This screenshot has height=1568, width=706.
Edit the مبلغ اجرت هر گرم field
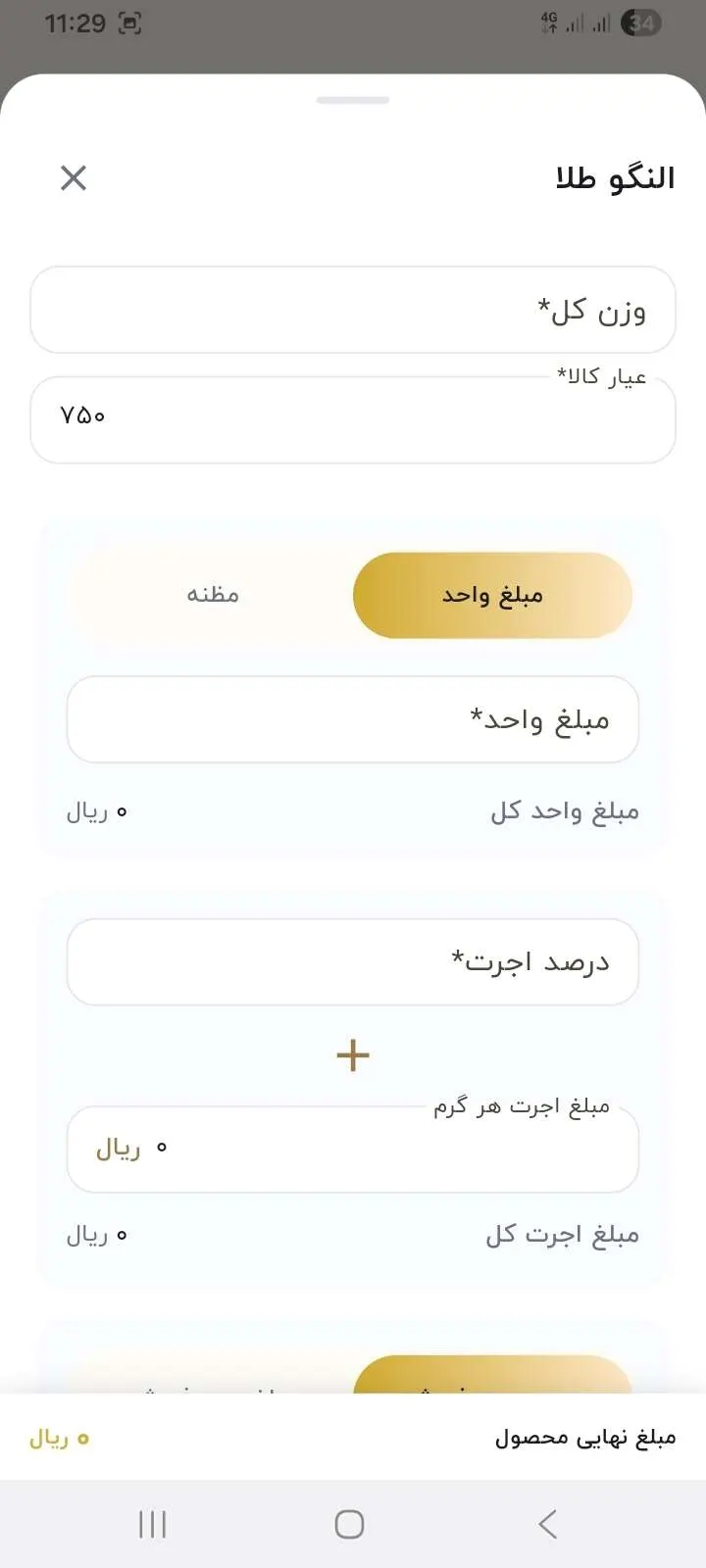point(353,1150)
